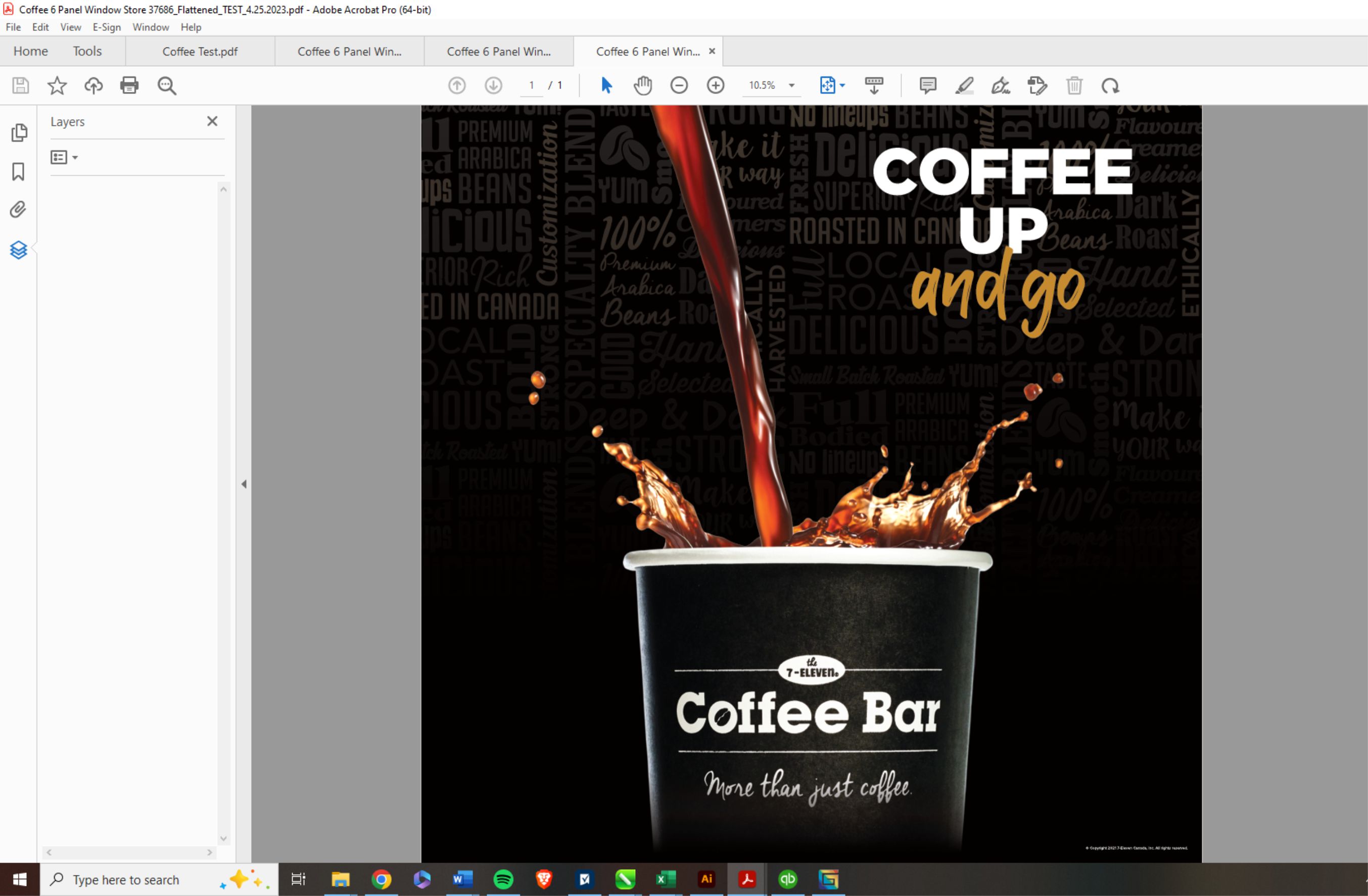
Task: Open File Explorer from taskbar
Action: (x=340, y=879)
